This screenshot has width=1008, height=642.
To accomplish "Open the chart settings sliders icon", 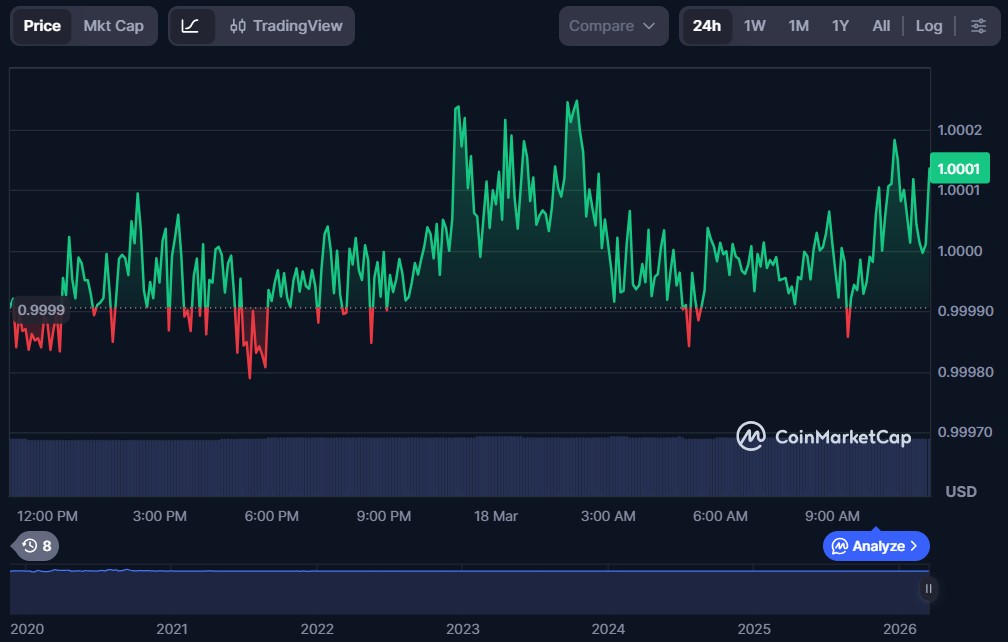I will coord(978,26).
